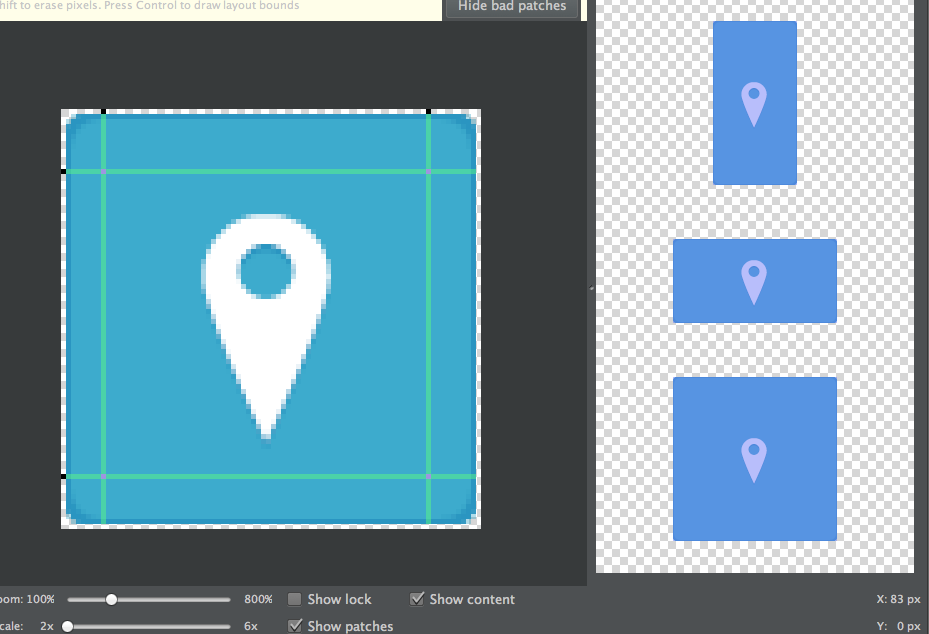929x634 pixels.
Task: Click the top-left black stretch marker on top edge
Action: click(104, 111)
